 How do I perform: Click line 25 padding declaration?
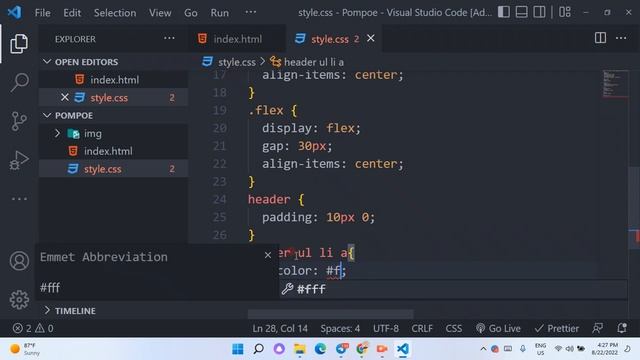[x=318, y=217]
